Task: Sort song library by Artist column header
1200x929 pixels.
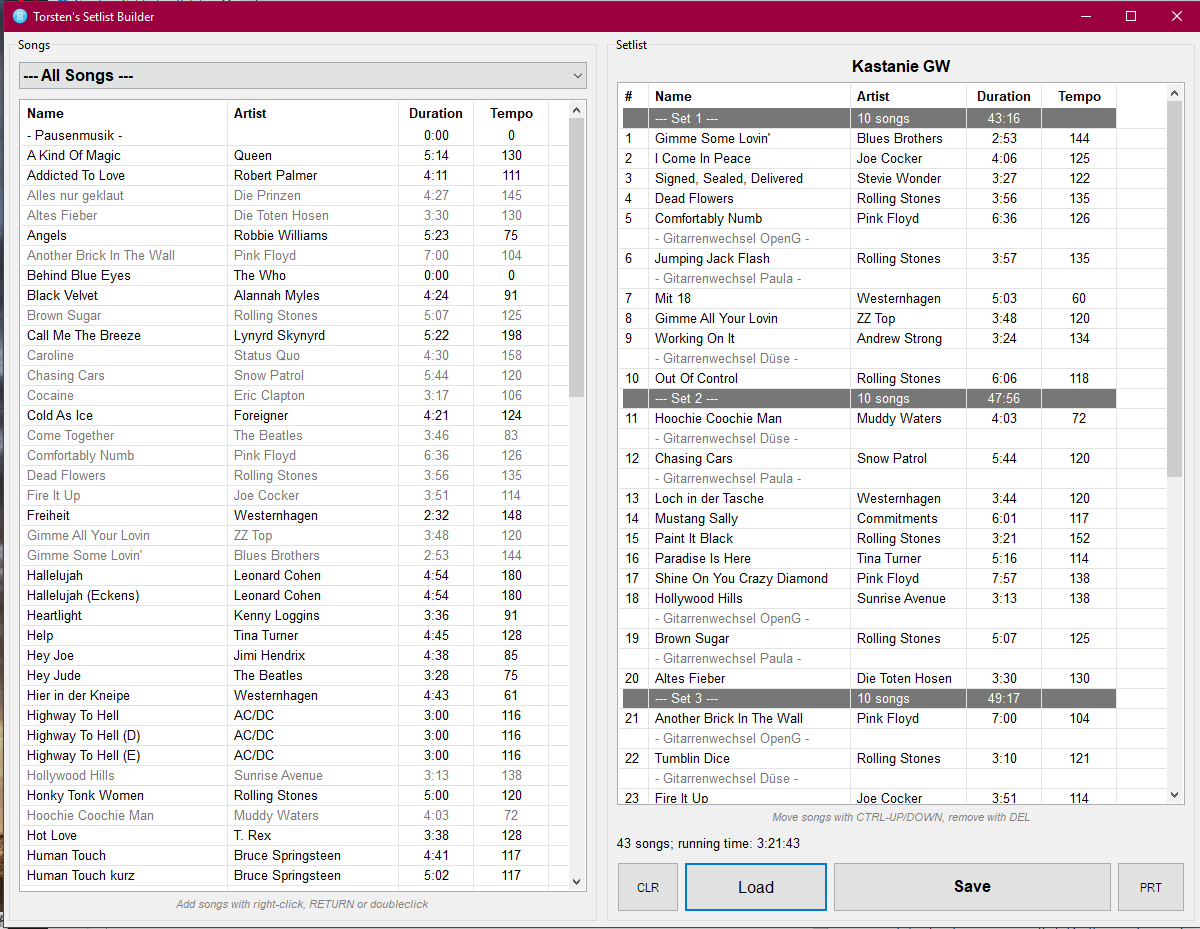Action: point(250,113)
